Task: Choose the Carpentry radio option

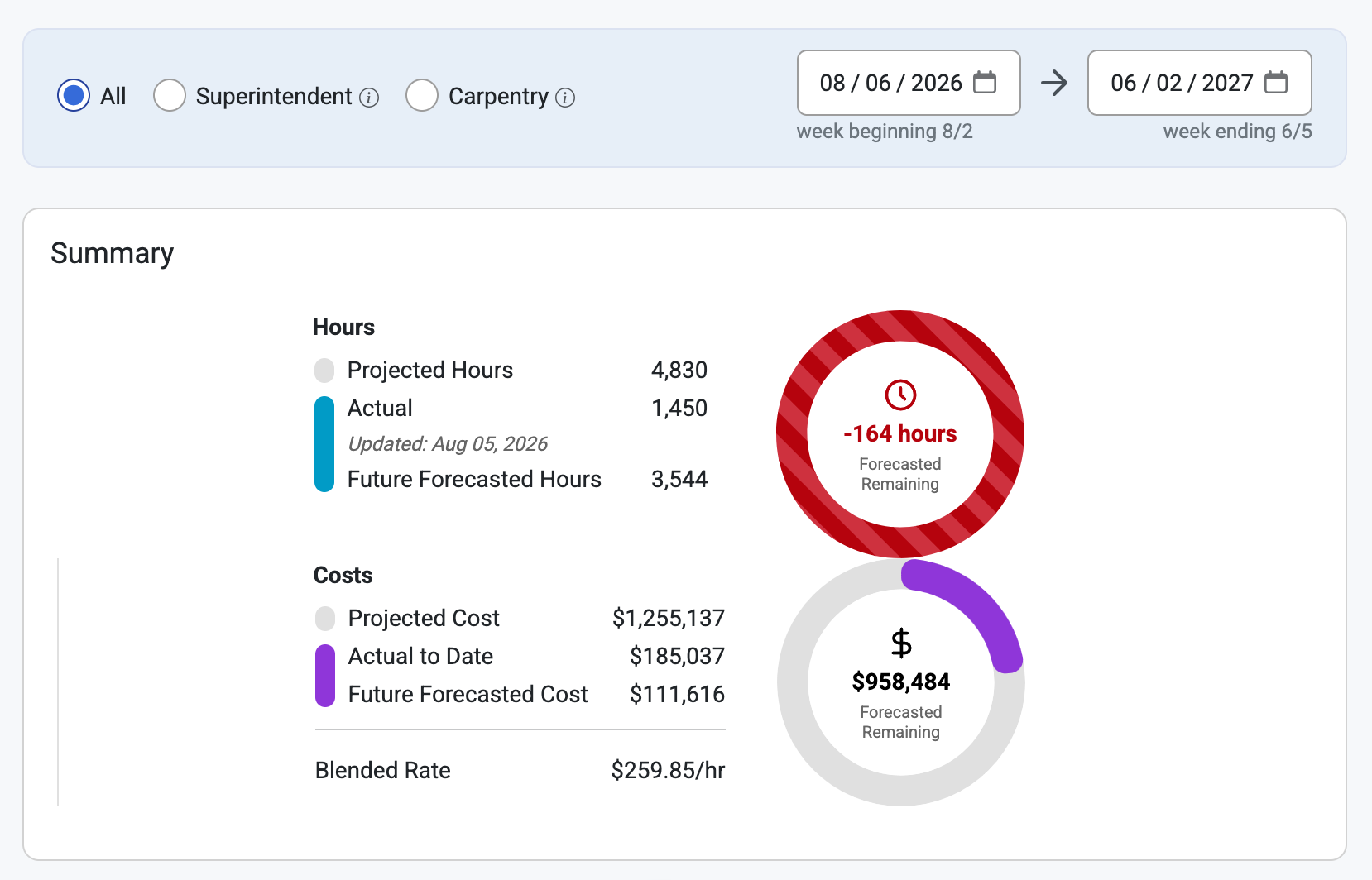Action: (422, 96)
